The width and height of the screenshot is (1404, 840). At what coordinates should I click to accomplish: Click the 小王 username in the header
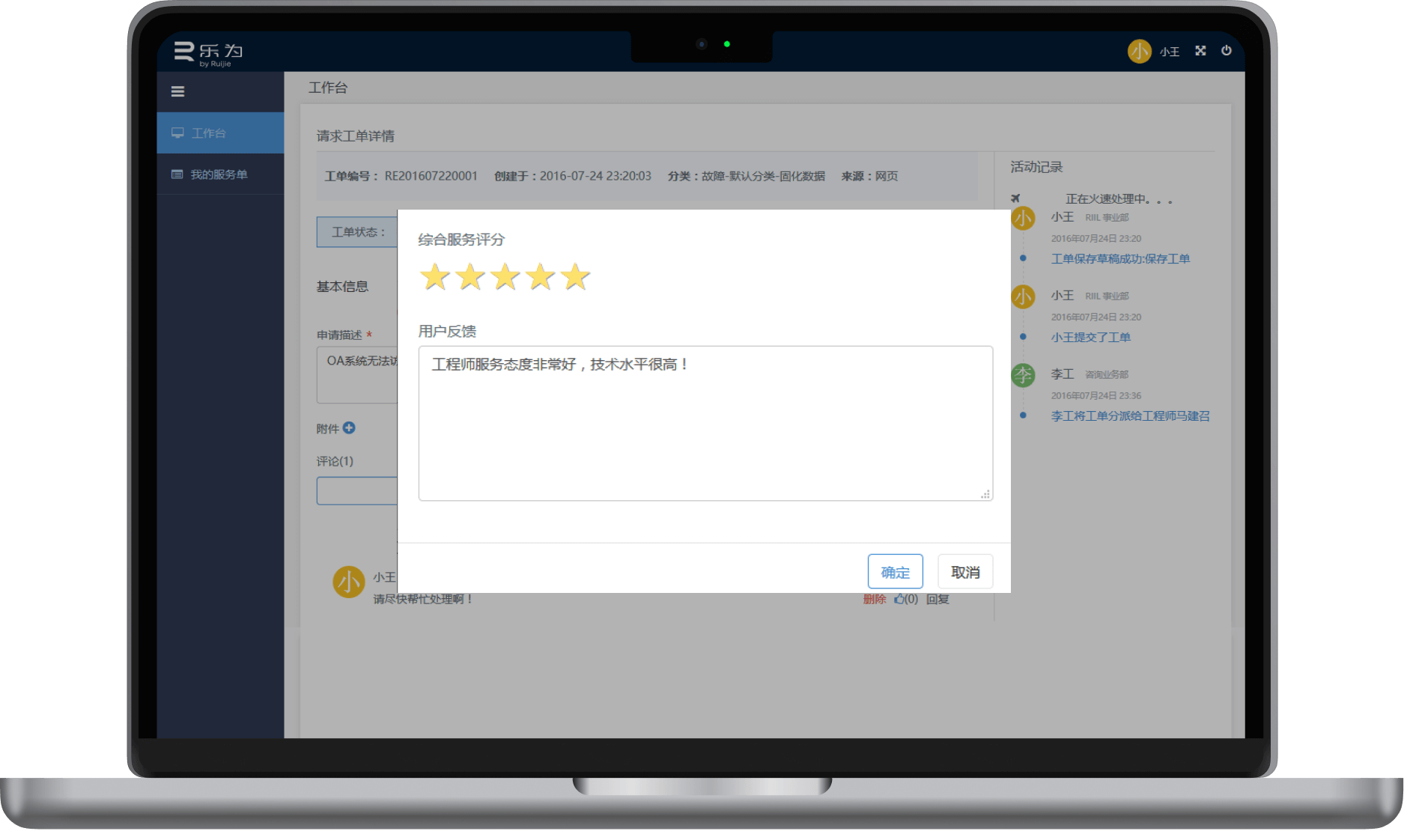[x=1170, y=52]
